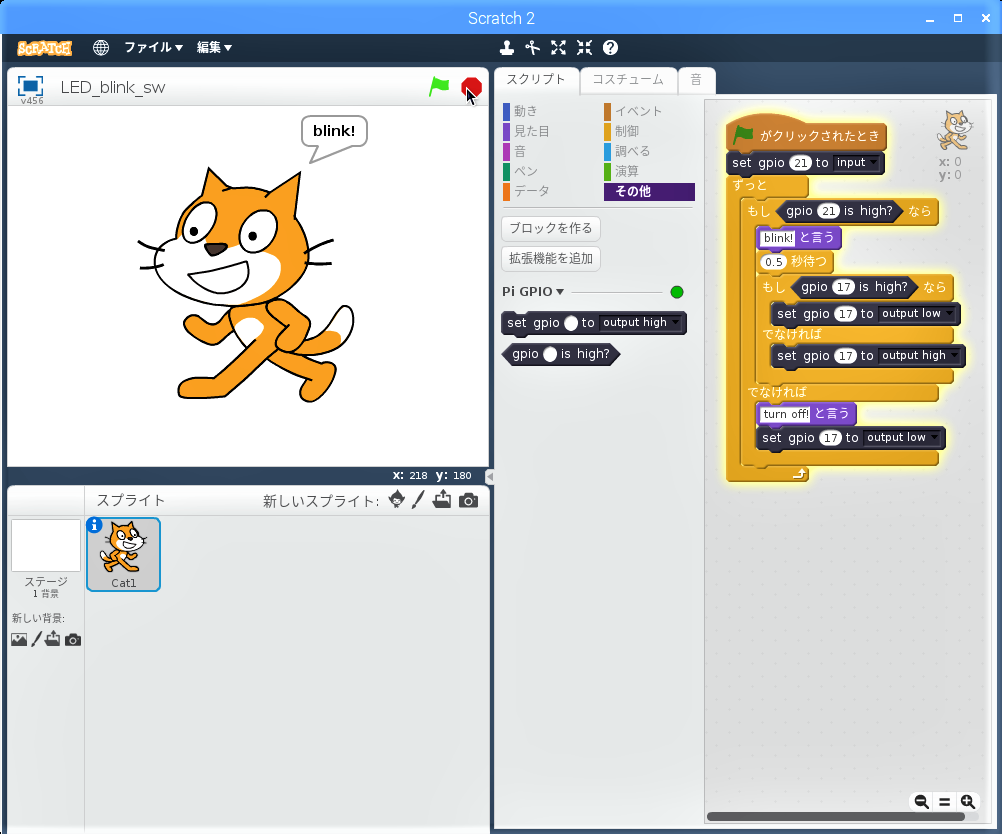Click the red stop button

pyautogui.click(x=471, y=87)
